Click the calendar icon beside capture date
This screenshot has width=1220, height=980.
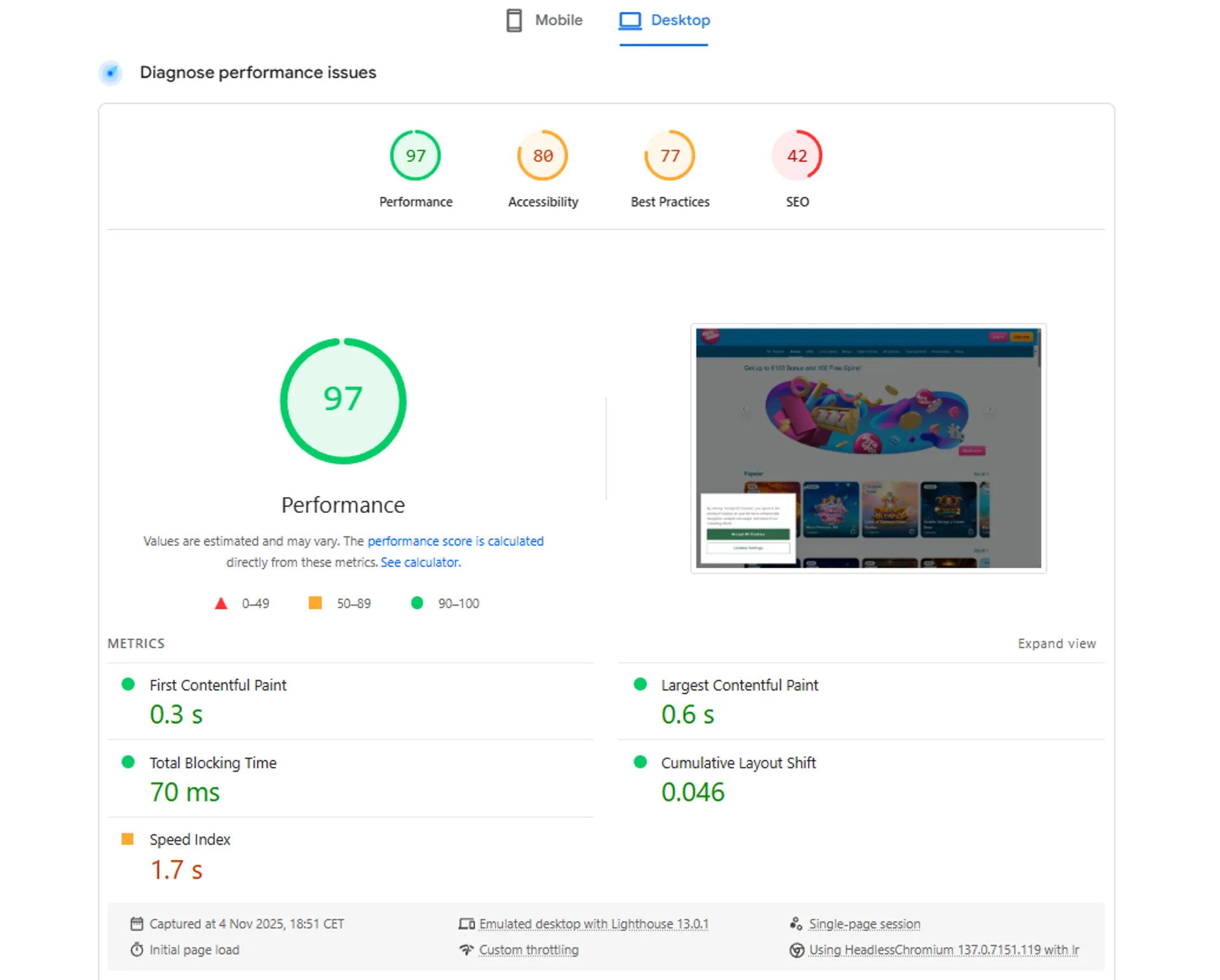click(137, 923)
